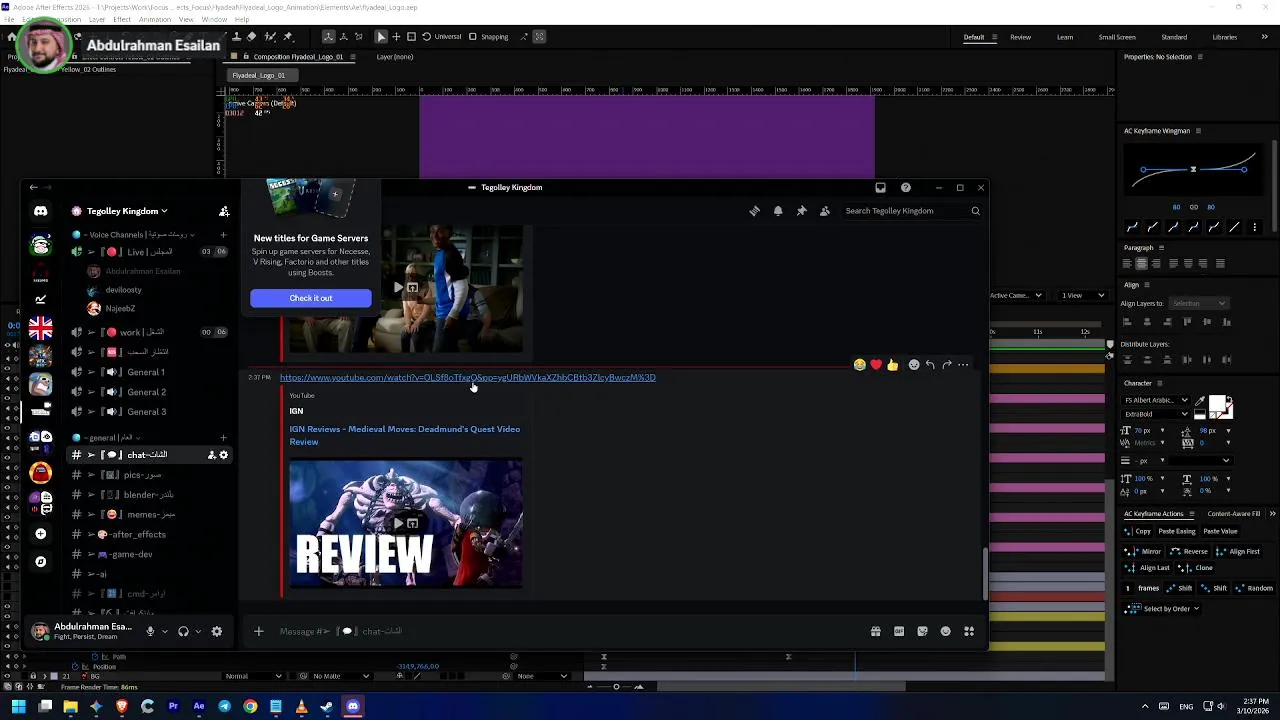Forward the message with forward arrow

[x=947, y=365]
